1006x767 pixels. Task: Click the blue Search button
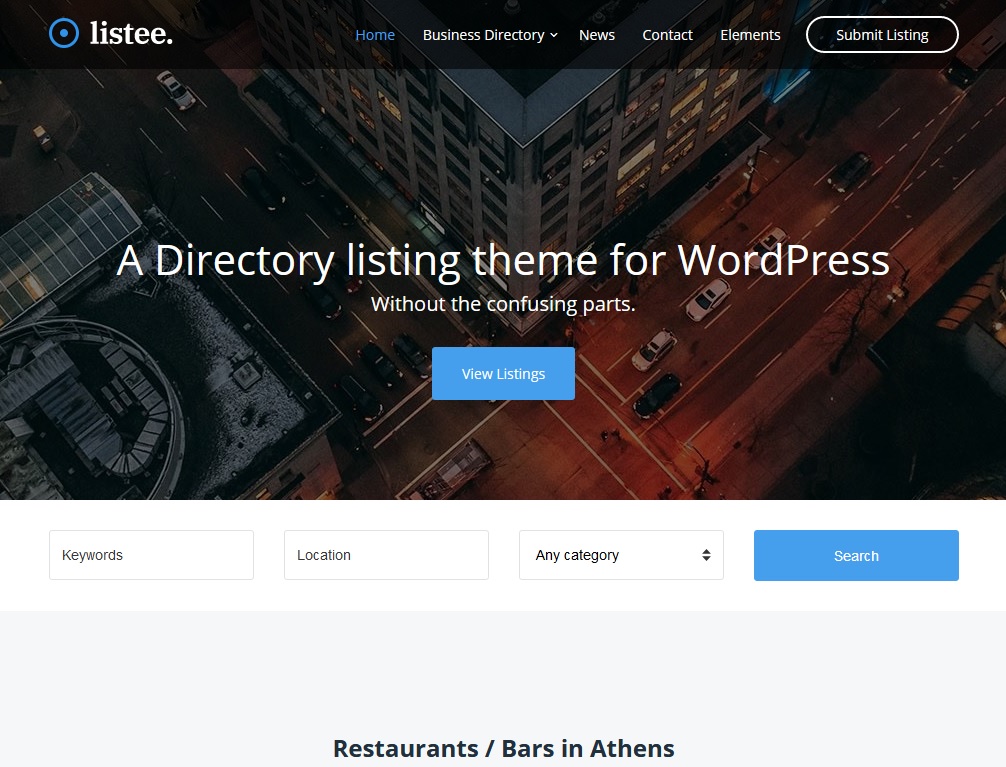pyautogui.click(x=856, y=556)
